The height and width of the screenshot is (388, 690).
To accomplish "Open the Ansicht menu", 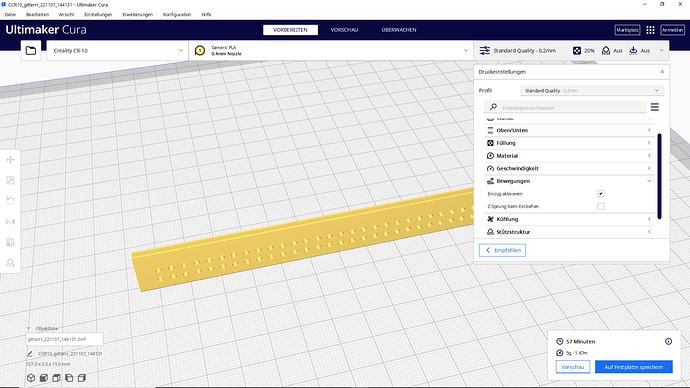I will click(66, 15).
